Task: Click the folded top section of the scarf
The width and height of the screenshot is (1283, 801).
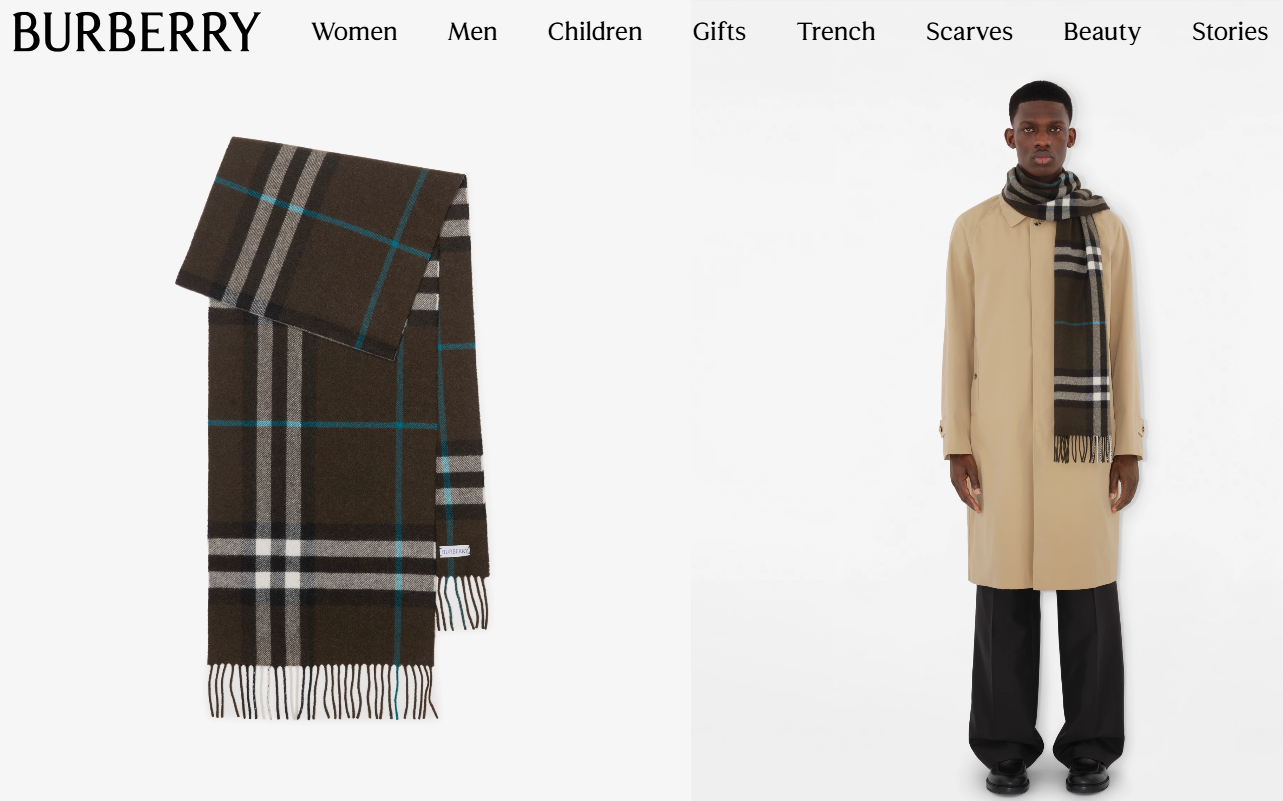Action: 320,245
